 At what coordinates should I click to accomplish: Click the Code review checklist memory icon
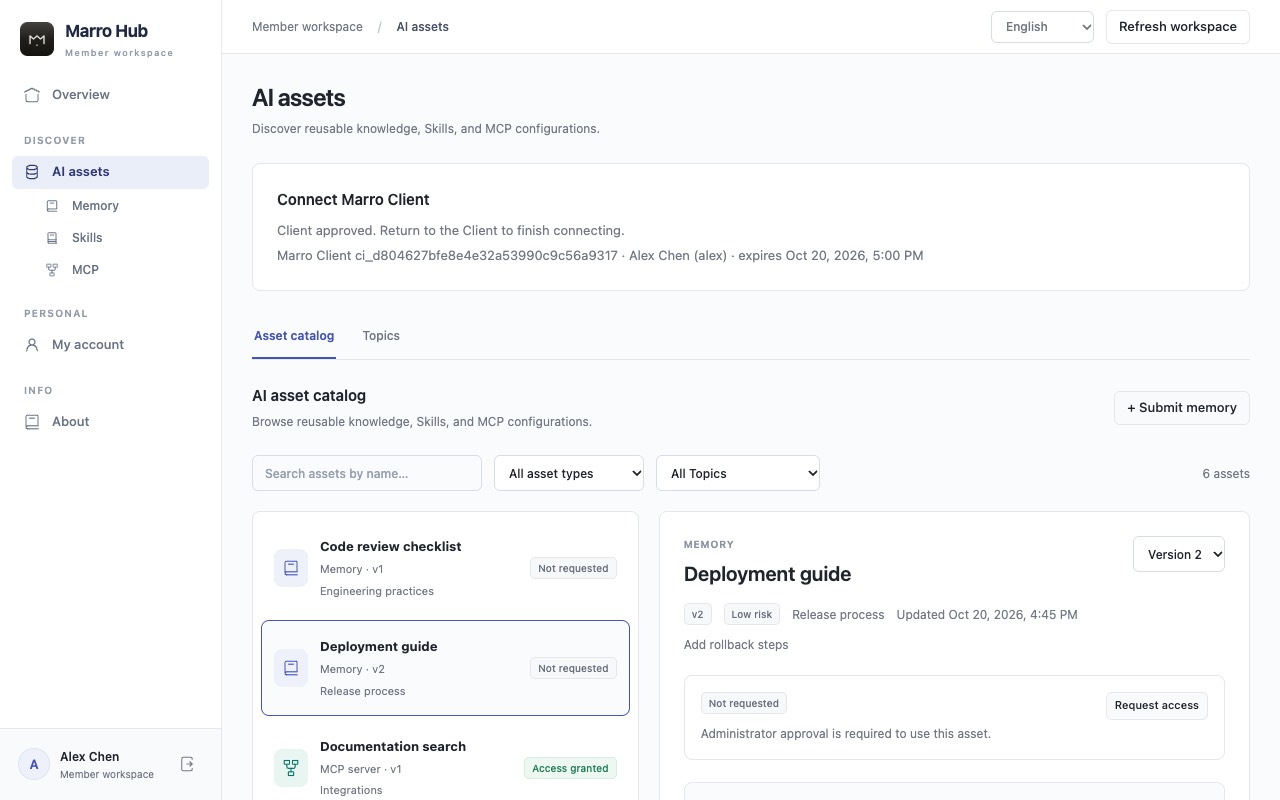point(291,568)
